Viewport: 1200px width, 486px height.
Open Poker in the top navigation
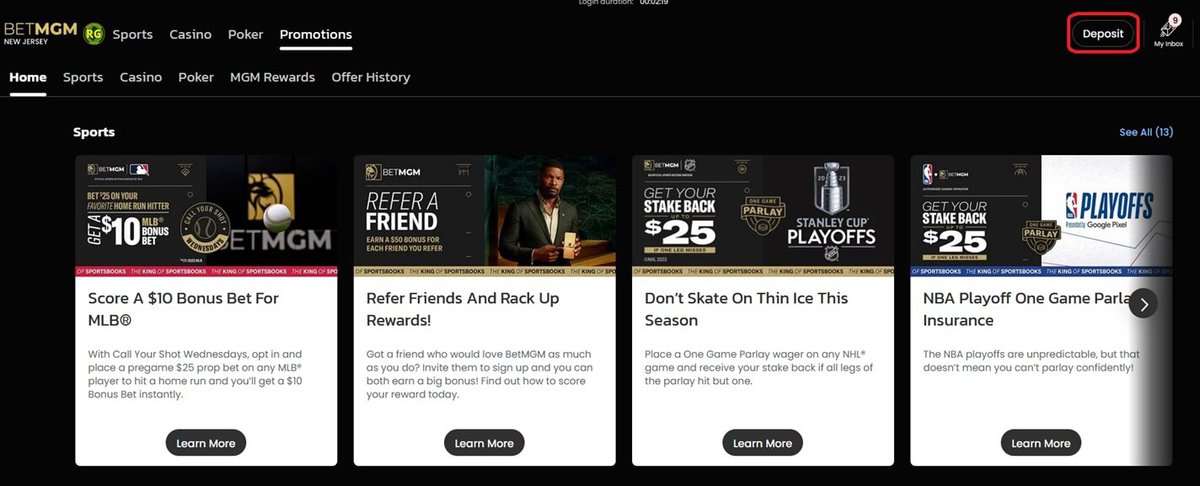click(x=246, y=34)
